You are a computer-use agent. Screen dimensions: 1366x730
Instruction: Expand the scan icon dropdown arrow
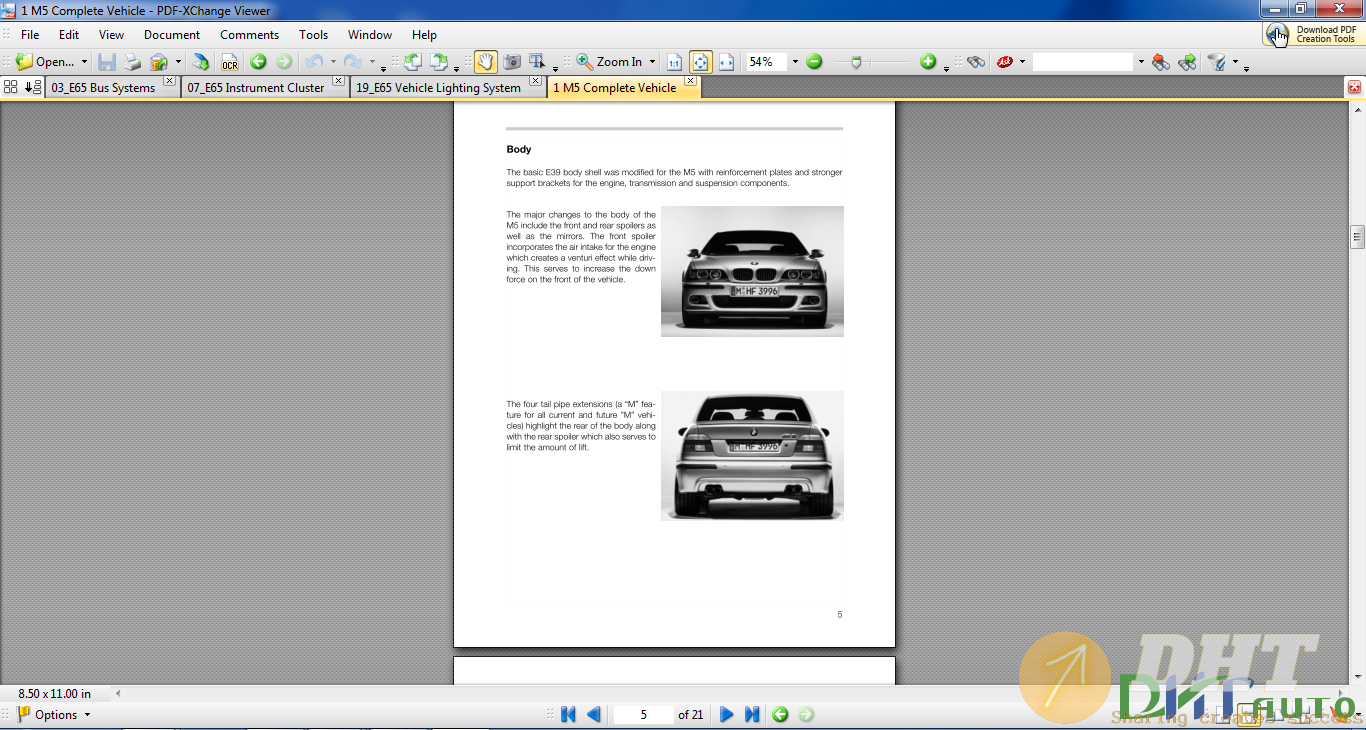click(178, 62)
